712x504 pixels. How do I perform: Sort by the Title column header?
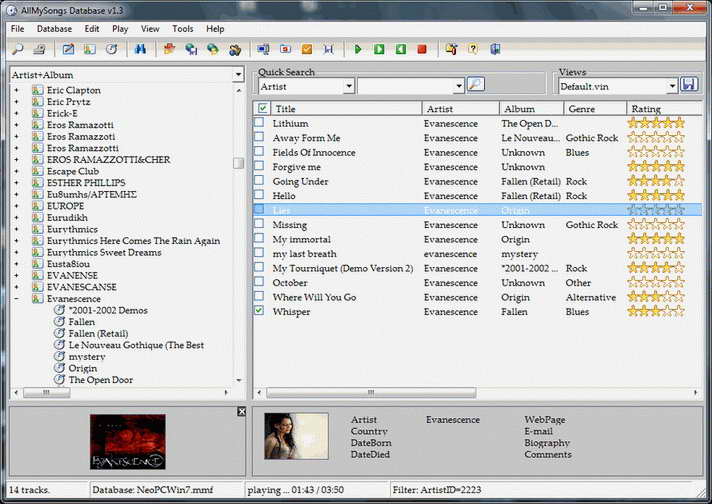point(346,109)
